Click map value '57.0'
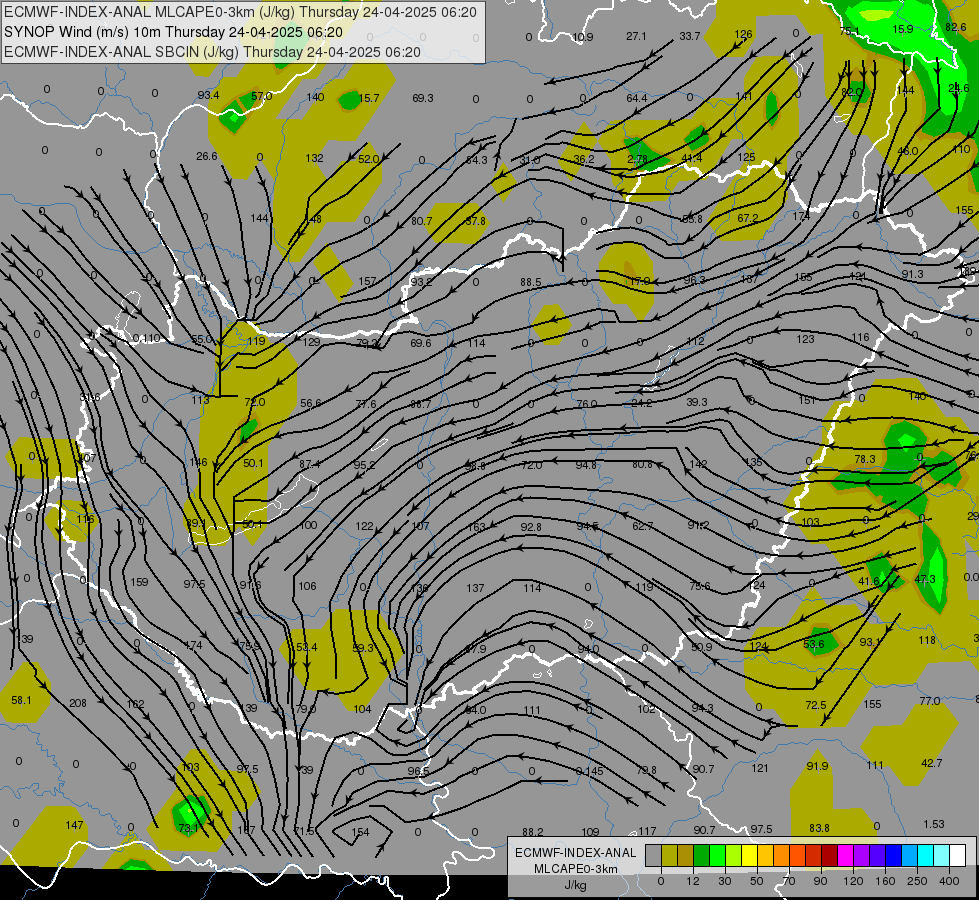This screenshot has height=900, width=979. [262, 96]
